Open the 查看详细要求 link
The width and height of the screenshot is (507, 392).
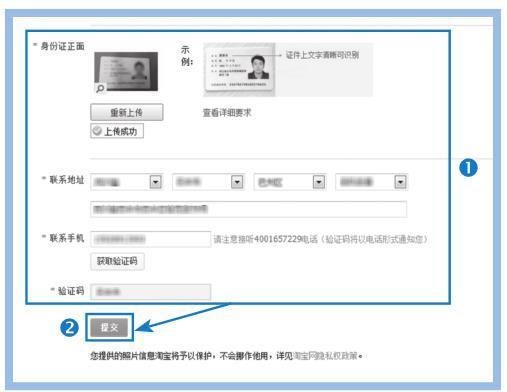[227, 113]
